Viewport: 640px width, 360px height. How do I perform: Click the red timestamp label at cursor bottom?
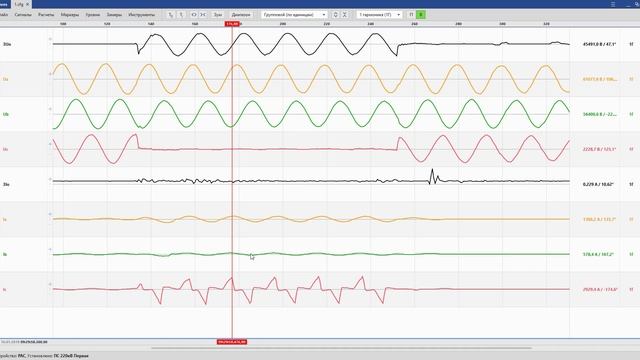point(232,342)
